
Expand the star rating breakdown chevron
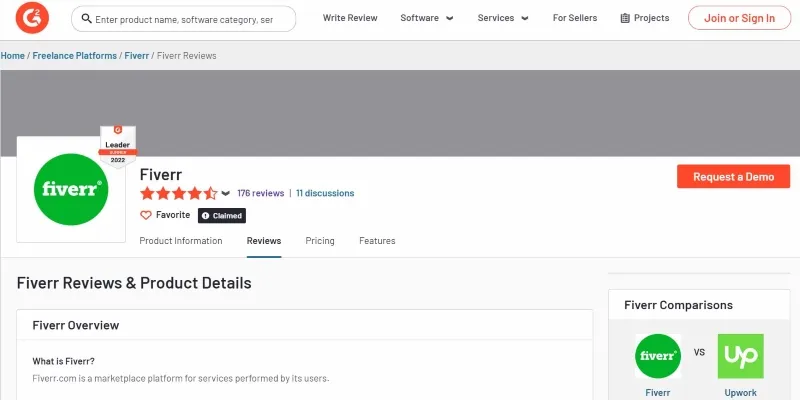tap(226, 193)
